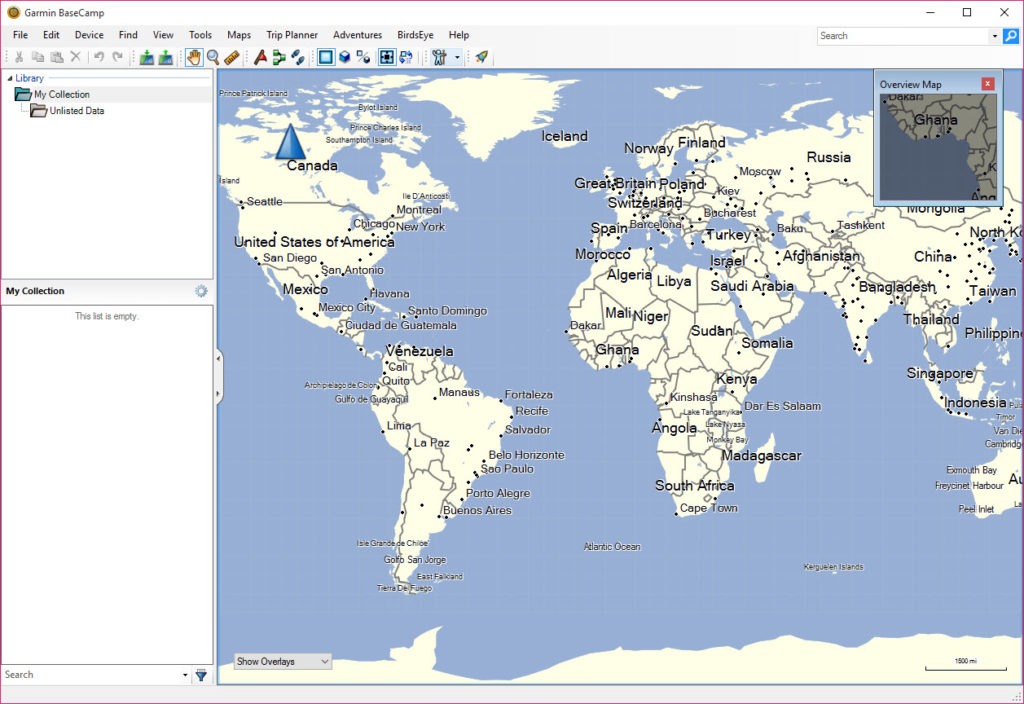The height and width of the screenshot is (704, 1024).
Task: Click the Cut scissors icon
Action: 19,57
